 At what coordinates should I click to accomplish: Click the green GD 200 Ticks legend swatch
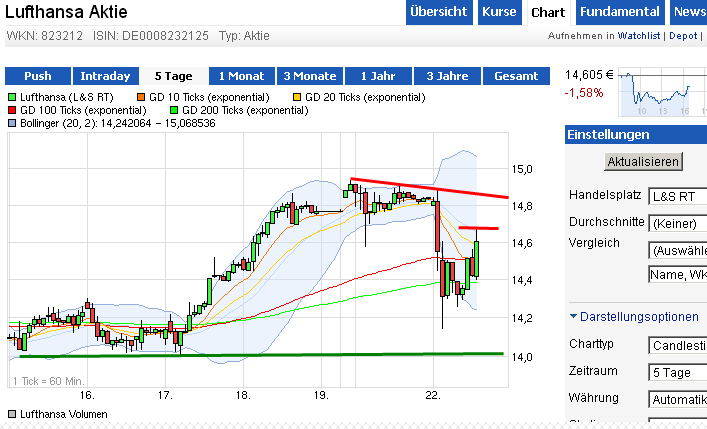[x=174, y=111]
